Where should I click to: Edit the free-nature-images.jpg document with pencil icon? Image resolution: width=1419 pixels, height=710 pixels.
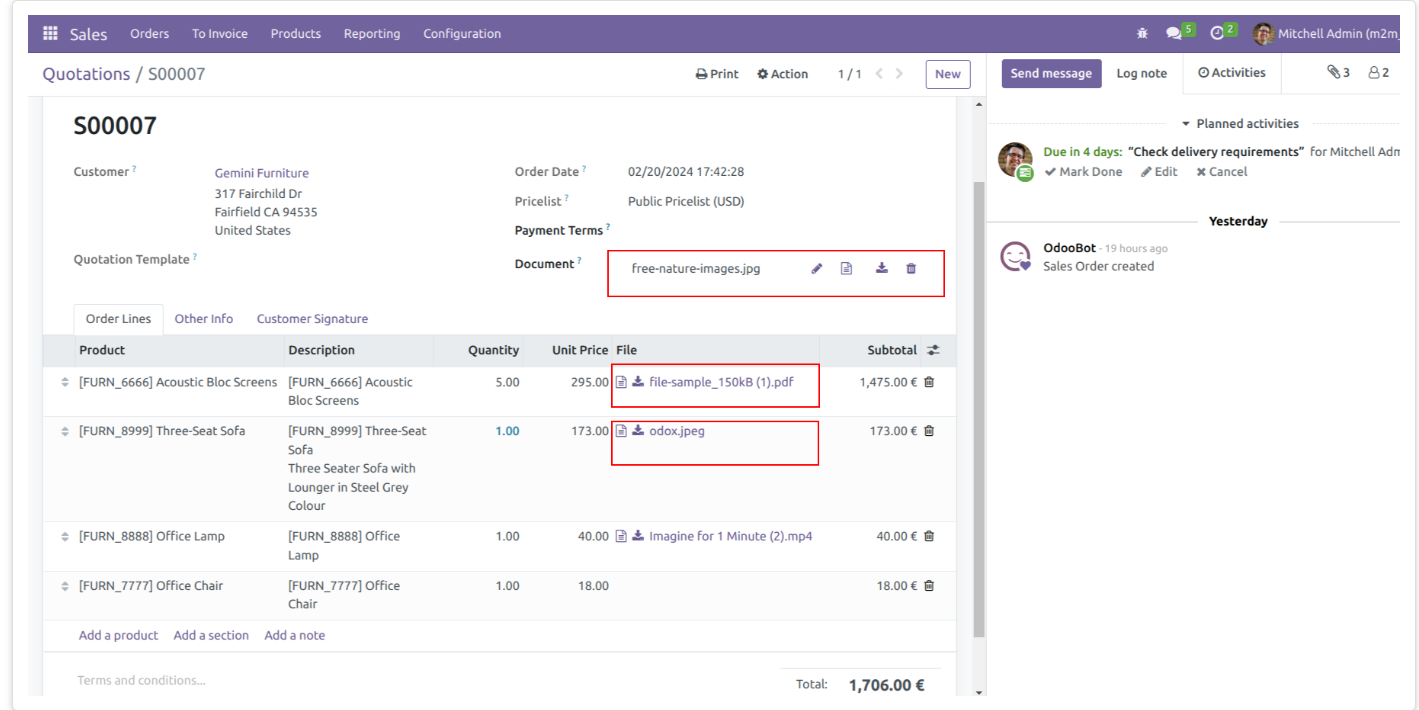pos(816,268)
